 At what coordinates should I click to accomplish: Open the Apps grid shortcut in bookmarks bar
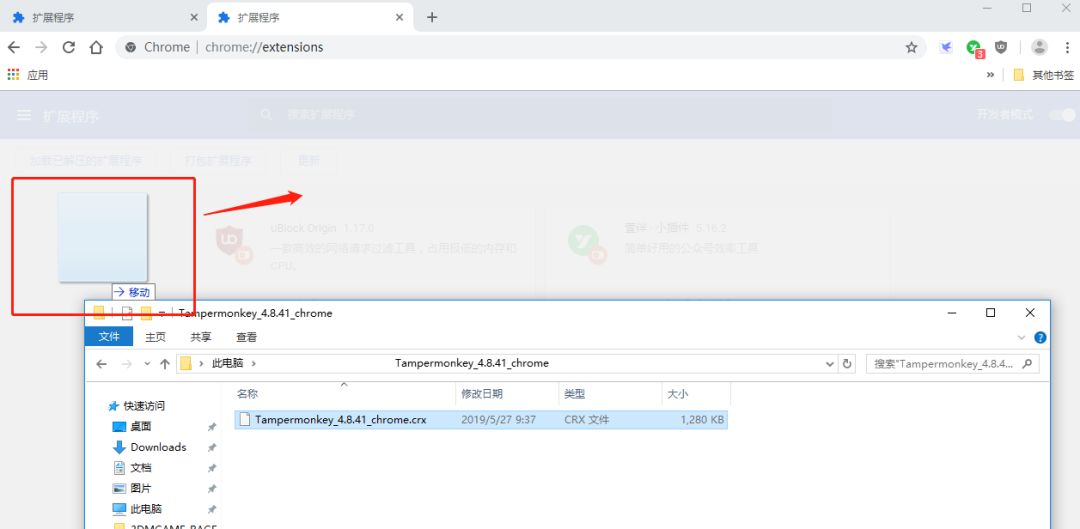tap(13, 74)
